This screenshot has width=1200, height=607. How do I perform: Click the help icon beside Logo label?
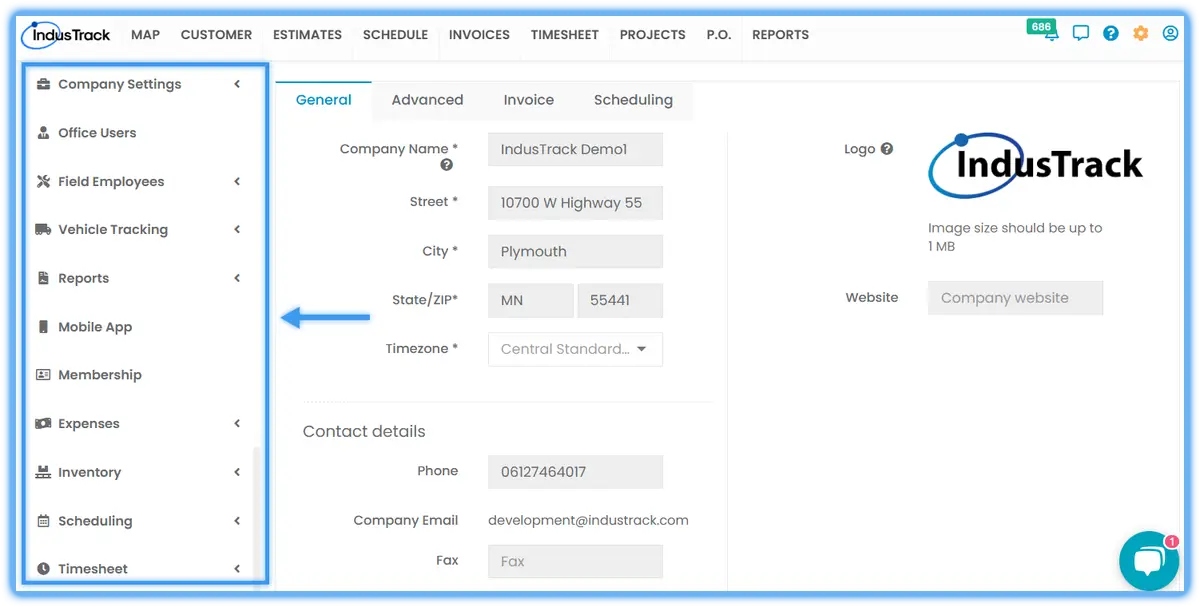point(886,149)
